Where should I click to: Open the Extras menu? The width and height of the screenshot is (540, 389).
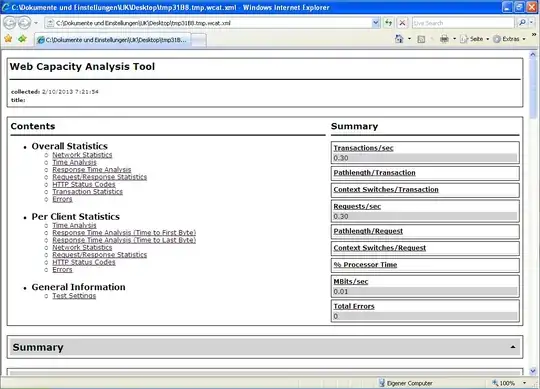(x=509, y=39)
